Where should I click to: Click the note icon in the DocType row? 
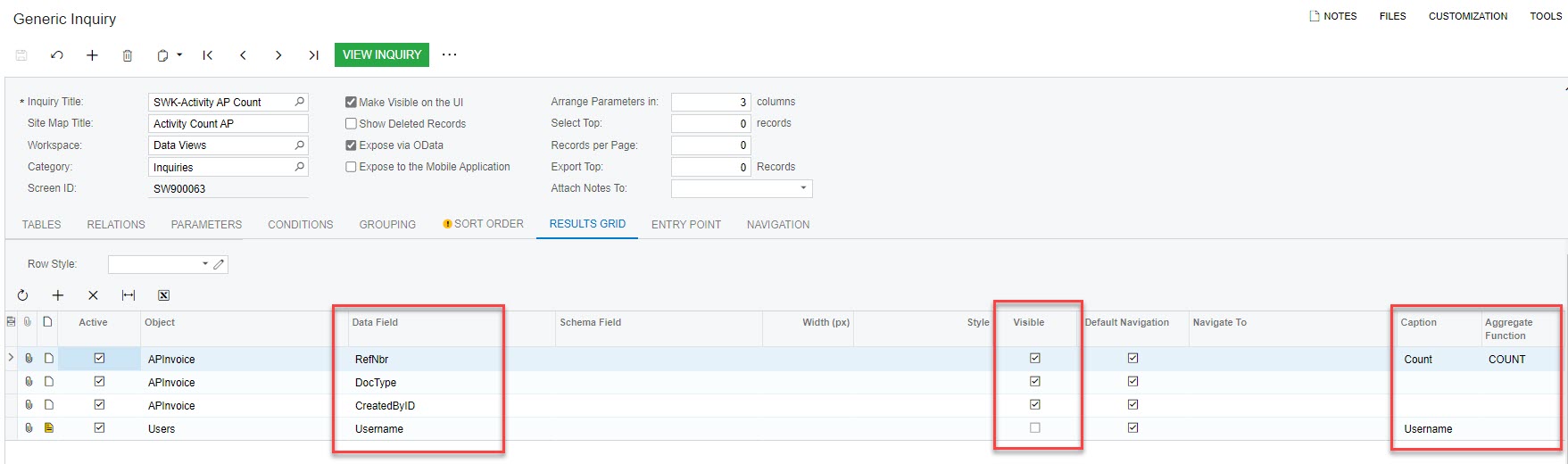tap(48, 382)
